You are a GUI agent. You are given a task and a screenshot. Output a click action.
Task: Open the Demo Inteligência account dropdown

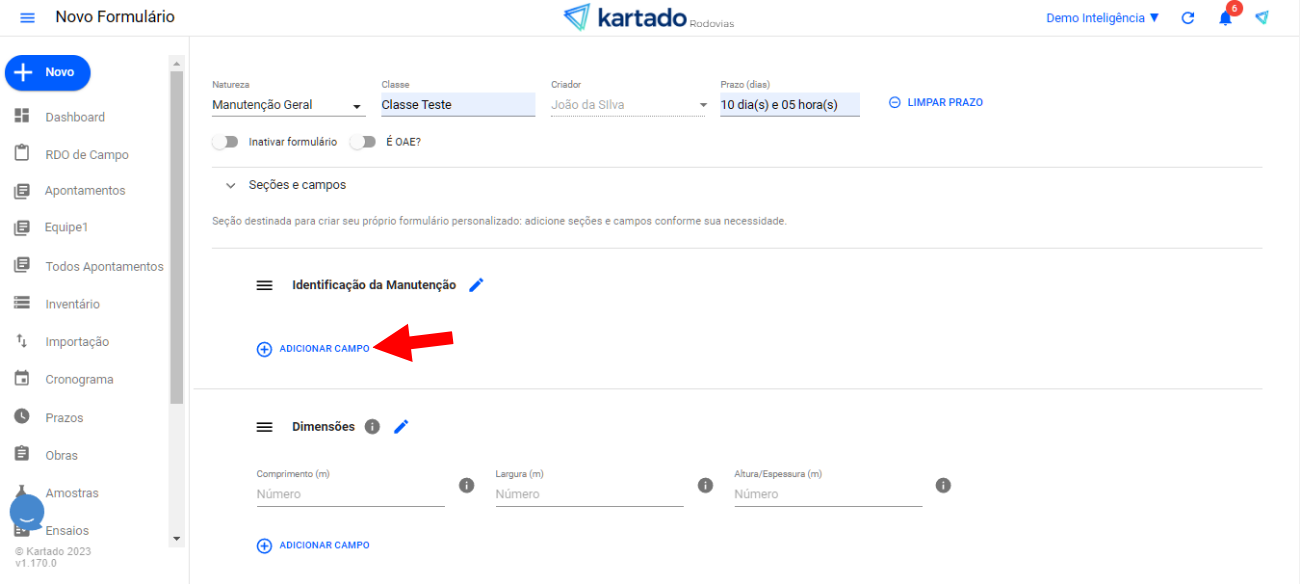click(x=1102, y=18)
